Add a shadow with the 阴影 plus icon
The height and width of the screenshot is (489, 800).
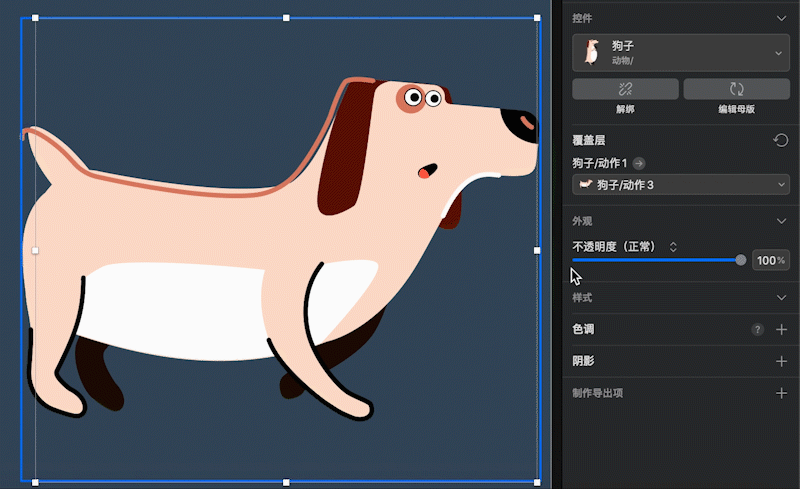point(781,361)
